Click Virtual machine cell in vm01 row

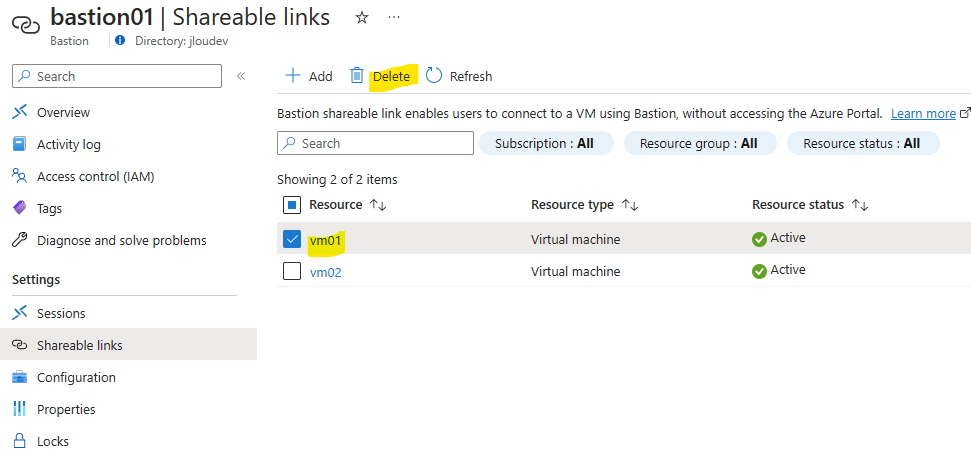(x=575, y=239)
